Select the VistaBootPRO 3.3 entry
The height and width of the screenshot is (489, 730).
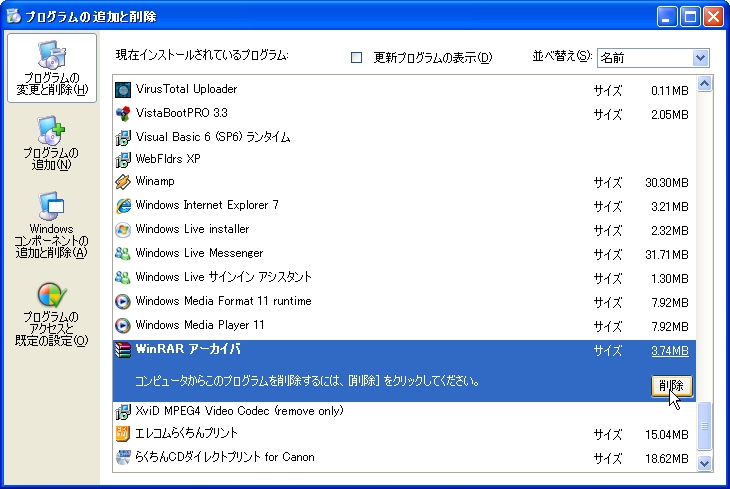coord(404,114)
